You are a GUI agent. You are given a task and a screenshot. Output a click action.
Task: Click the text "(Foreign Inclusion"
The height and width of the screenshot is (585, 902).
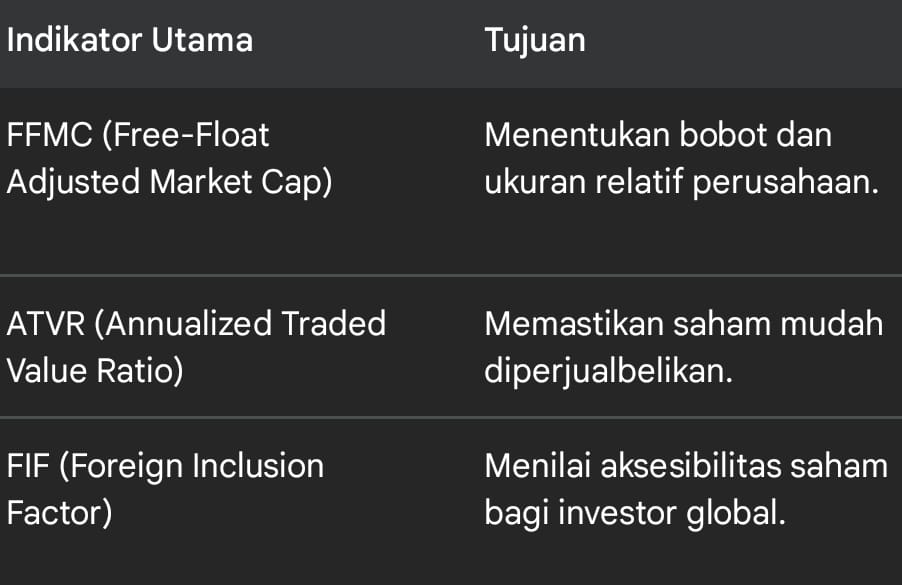point(190,466)
